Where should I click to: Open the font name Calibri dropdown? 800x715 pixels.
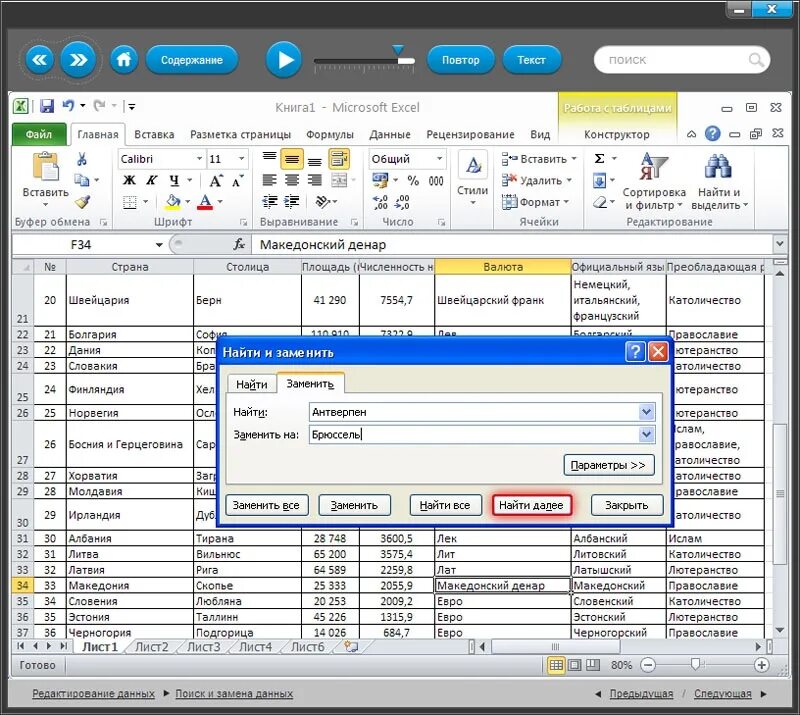pyautogui.click(x=199, y=159)
